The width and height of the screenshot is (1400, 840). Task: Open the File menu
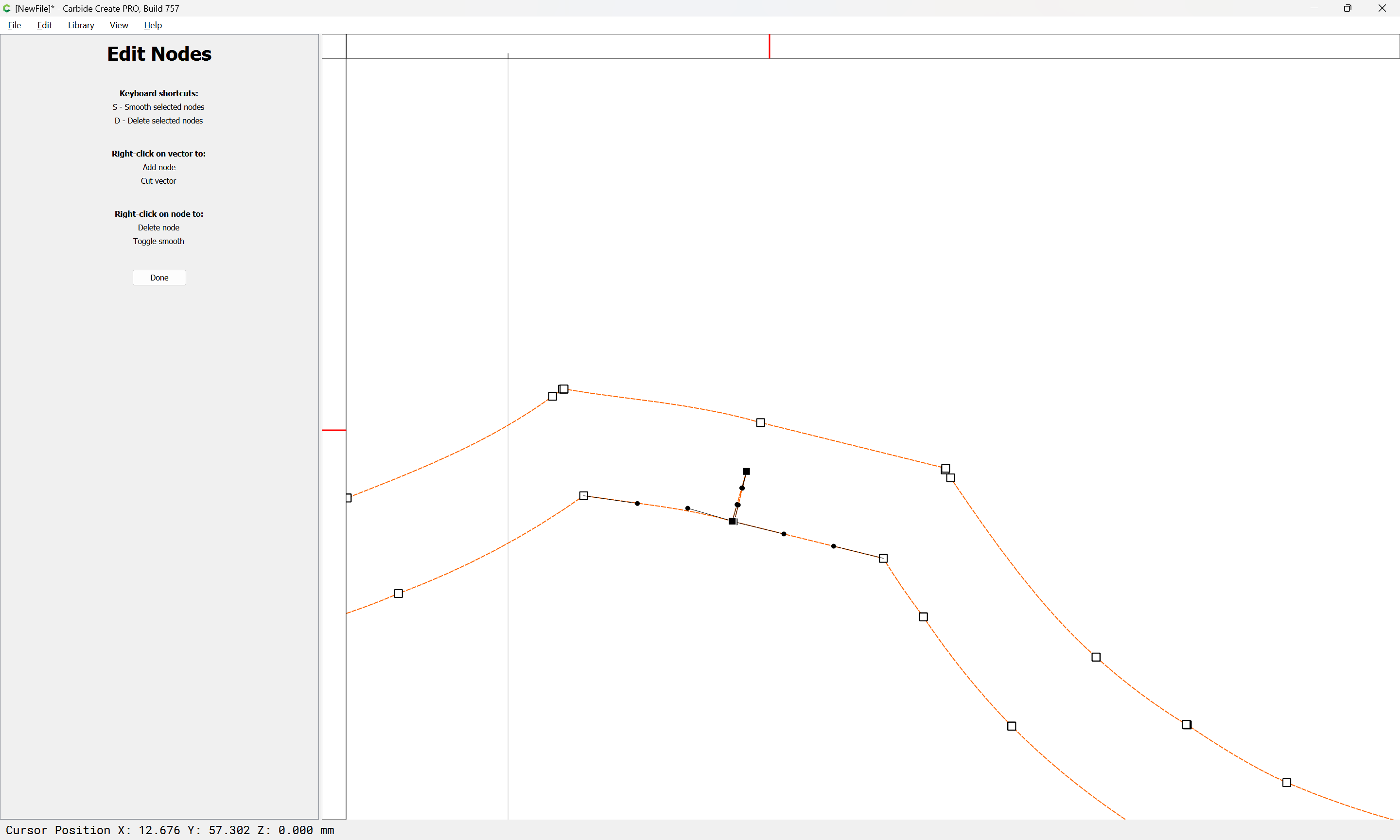click(x=14, y=25)
